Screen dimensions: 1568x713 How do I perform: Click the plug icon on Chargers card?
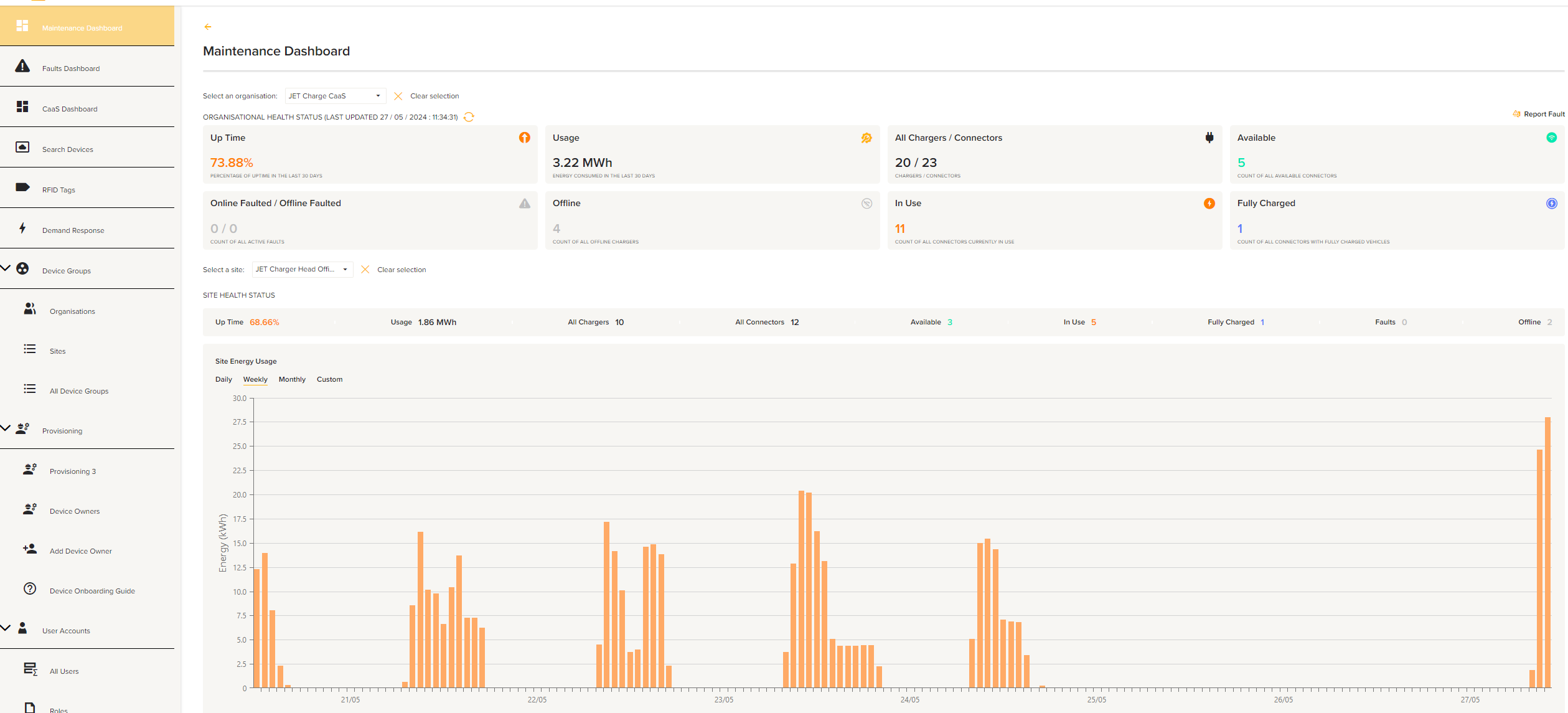pyautogui.click(x=1209, y=138)
